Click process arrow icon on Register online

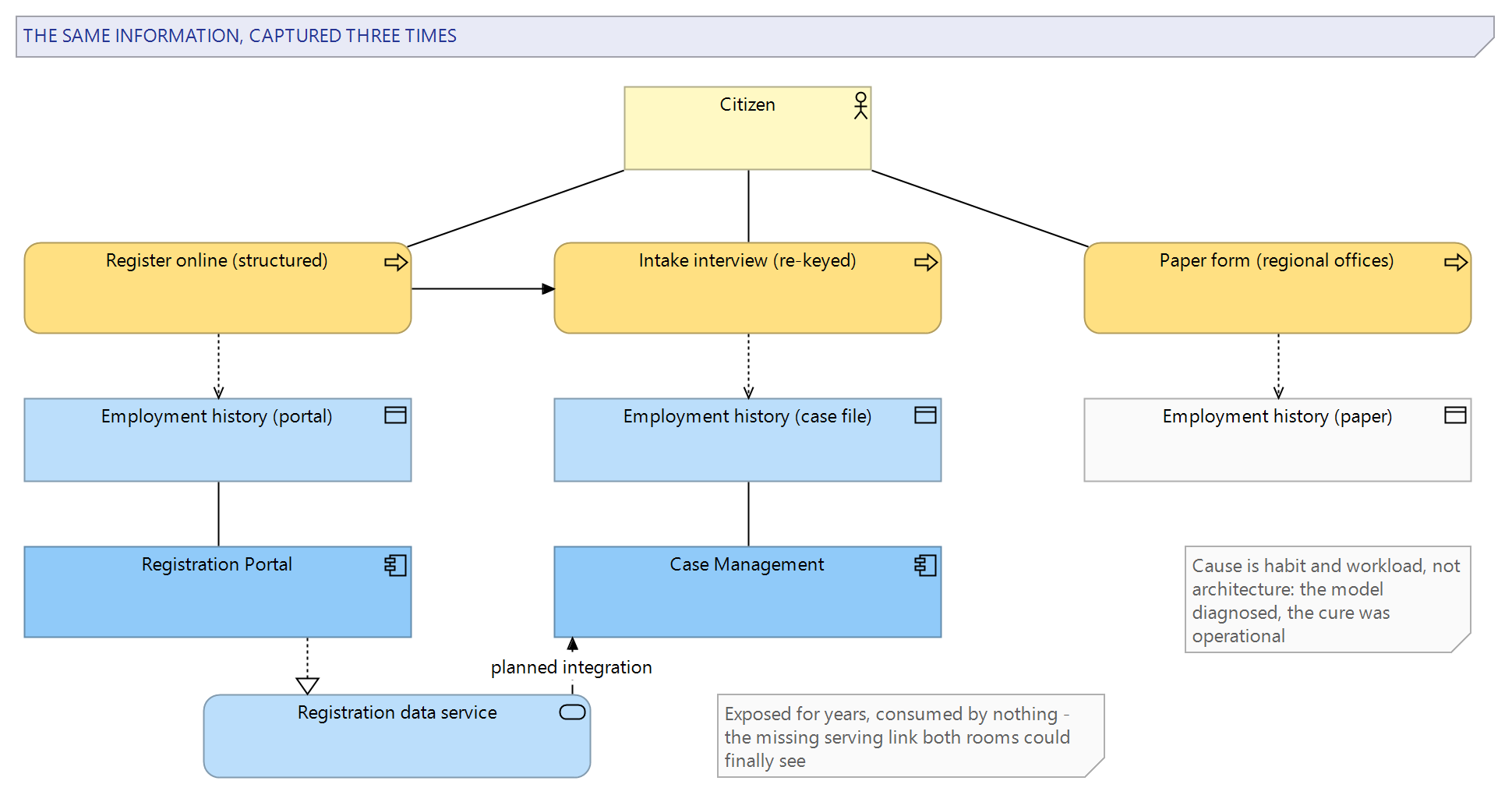tap(396, 263)
